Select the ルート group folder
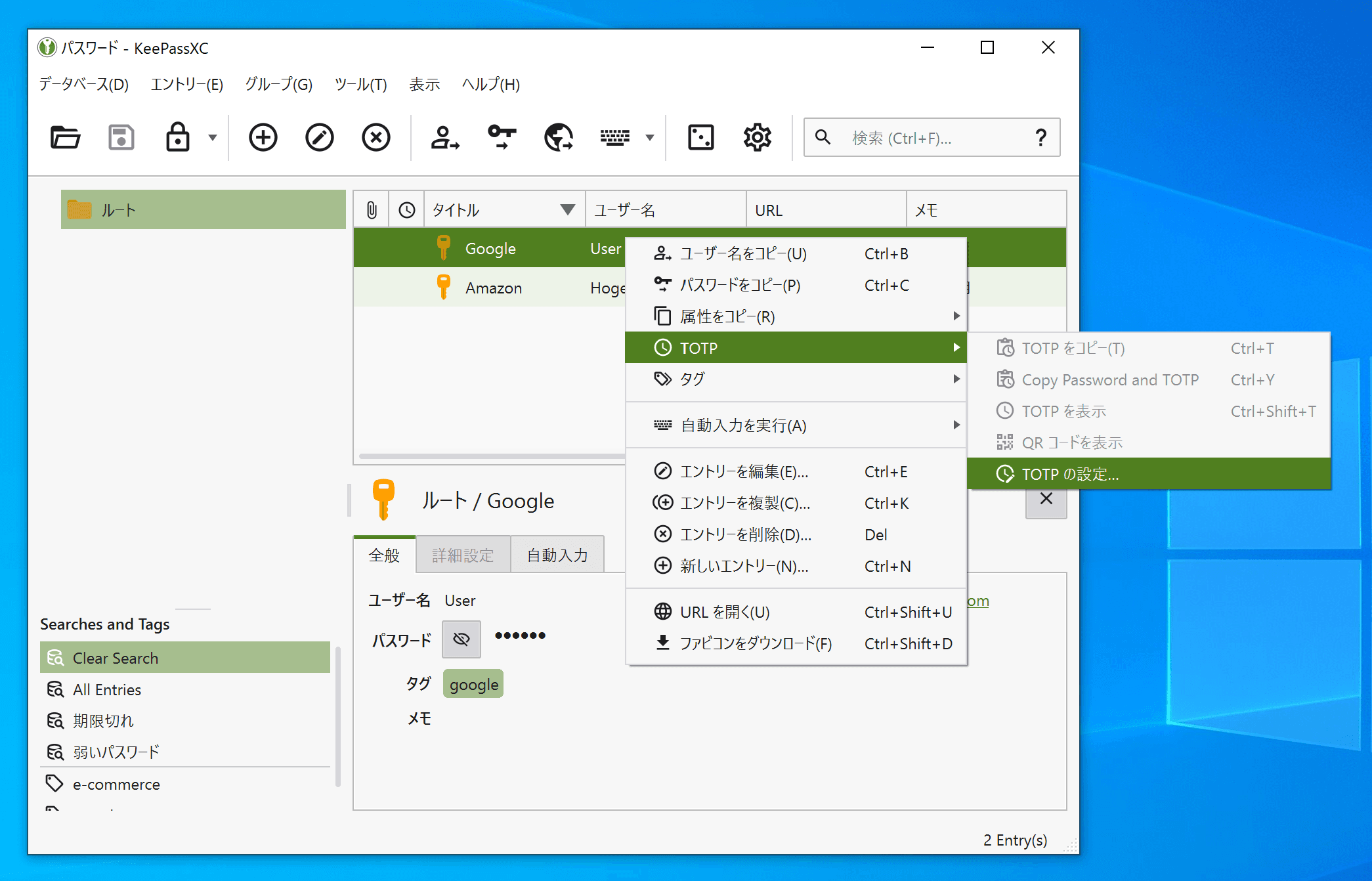The height and width of the screenshot is (881, 1372). click(x=204, y=210)
